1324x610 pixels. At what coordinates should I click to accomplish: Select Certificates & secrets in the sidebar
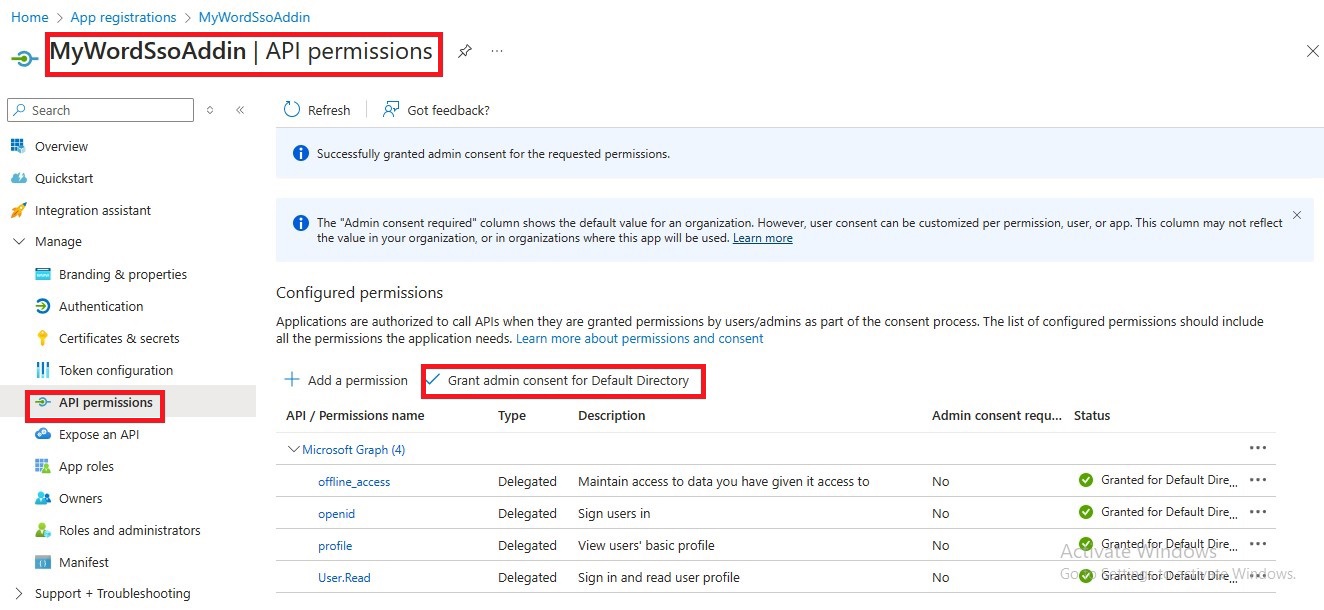click(x=119, y=338)
